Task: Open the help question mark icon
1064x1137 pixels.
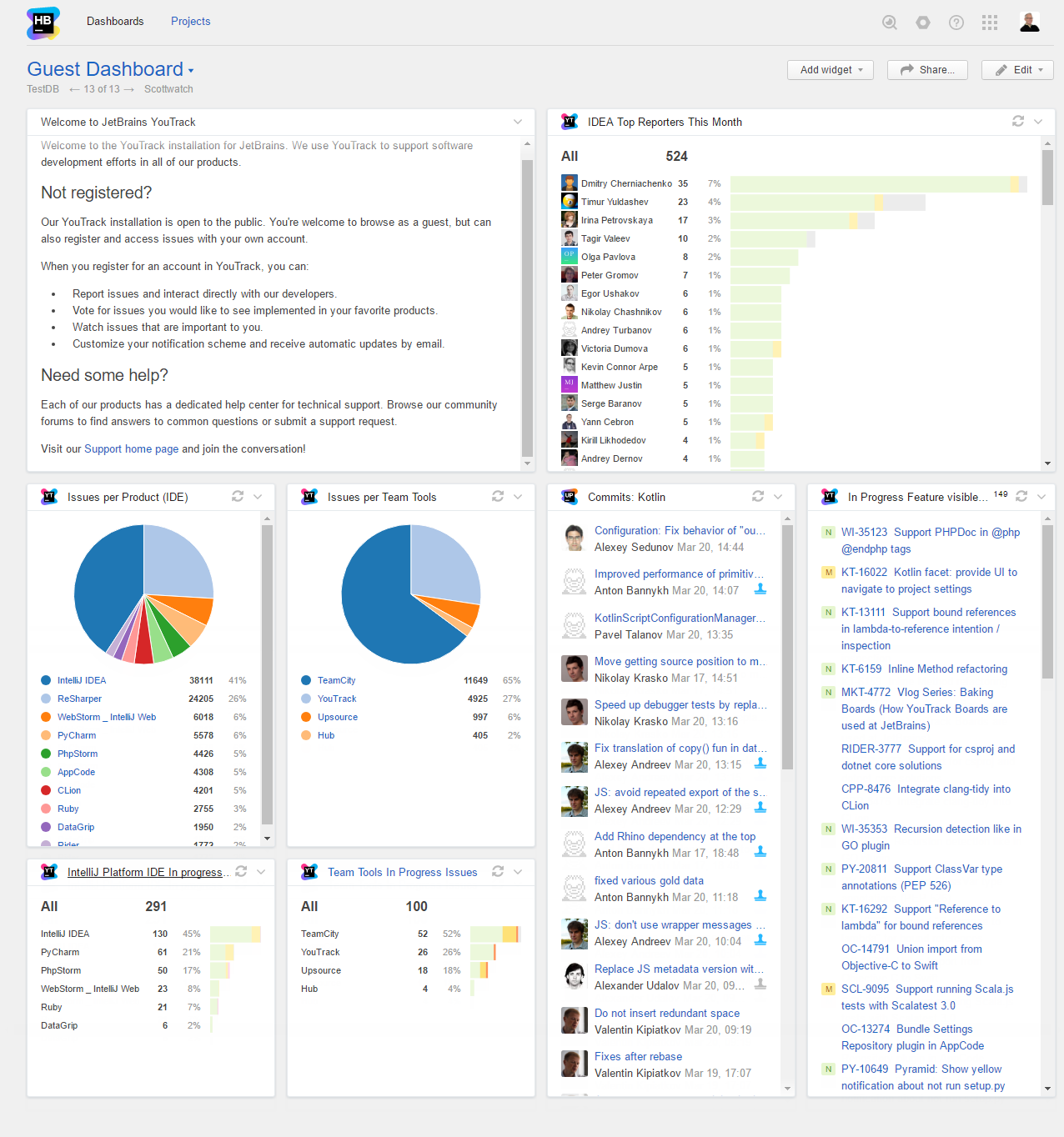Action: [x=956, y=23]
